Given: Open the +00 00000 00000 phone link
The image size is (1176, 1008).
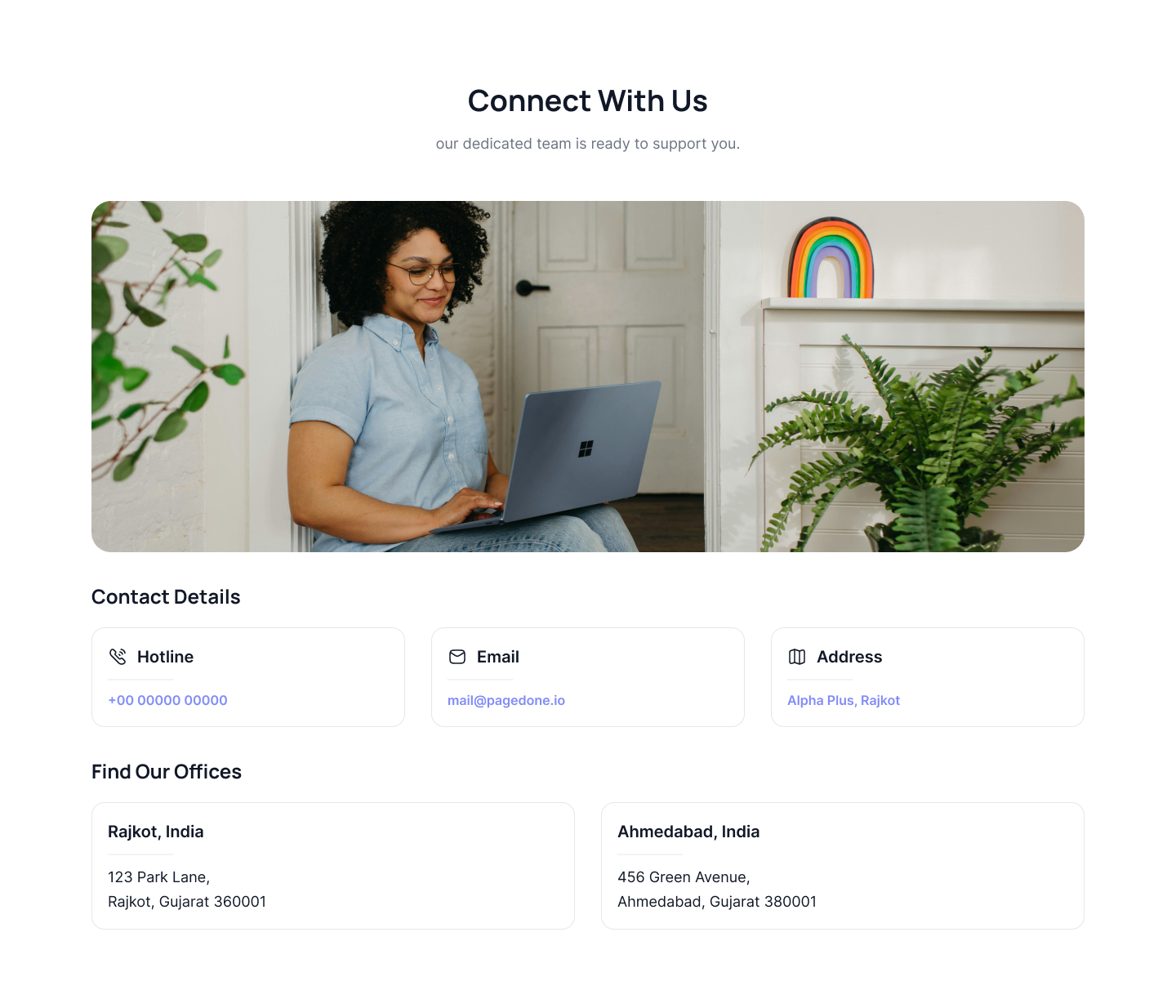Looking at the screenshot, I should (167, 700).
